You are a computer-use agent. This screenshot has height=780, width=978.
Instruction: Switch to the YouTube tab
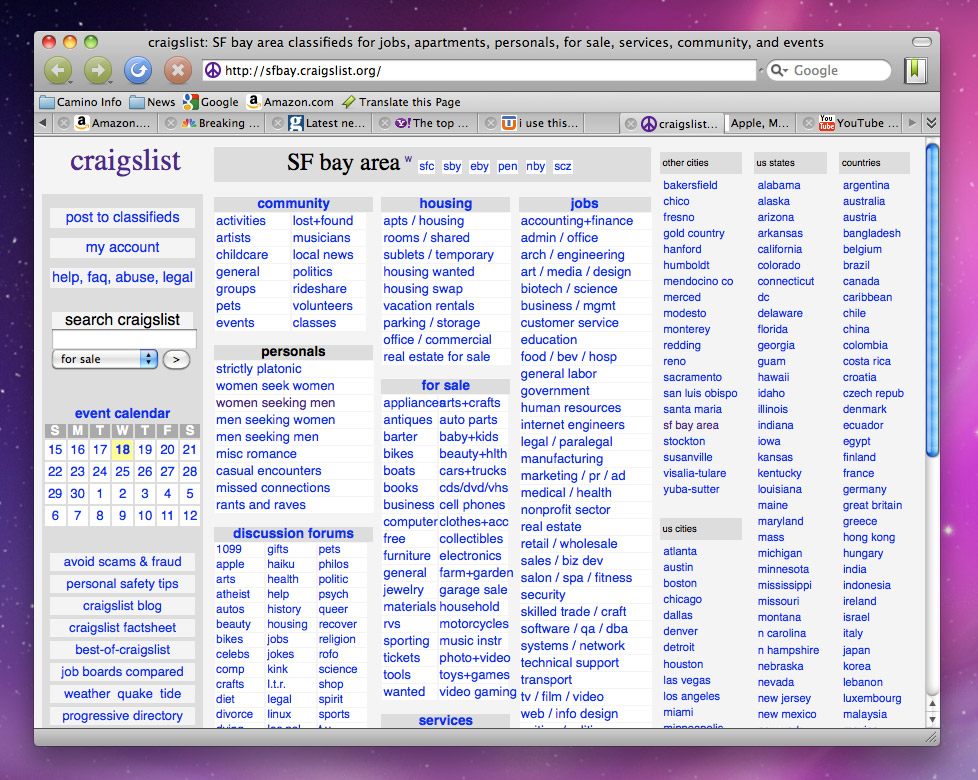[x=859, y=123]
